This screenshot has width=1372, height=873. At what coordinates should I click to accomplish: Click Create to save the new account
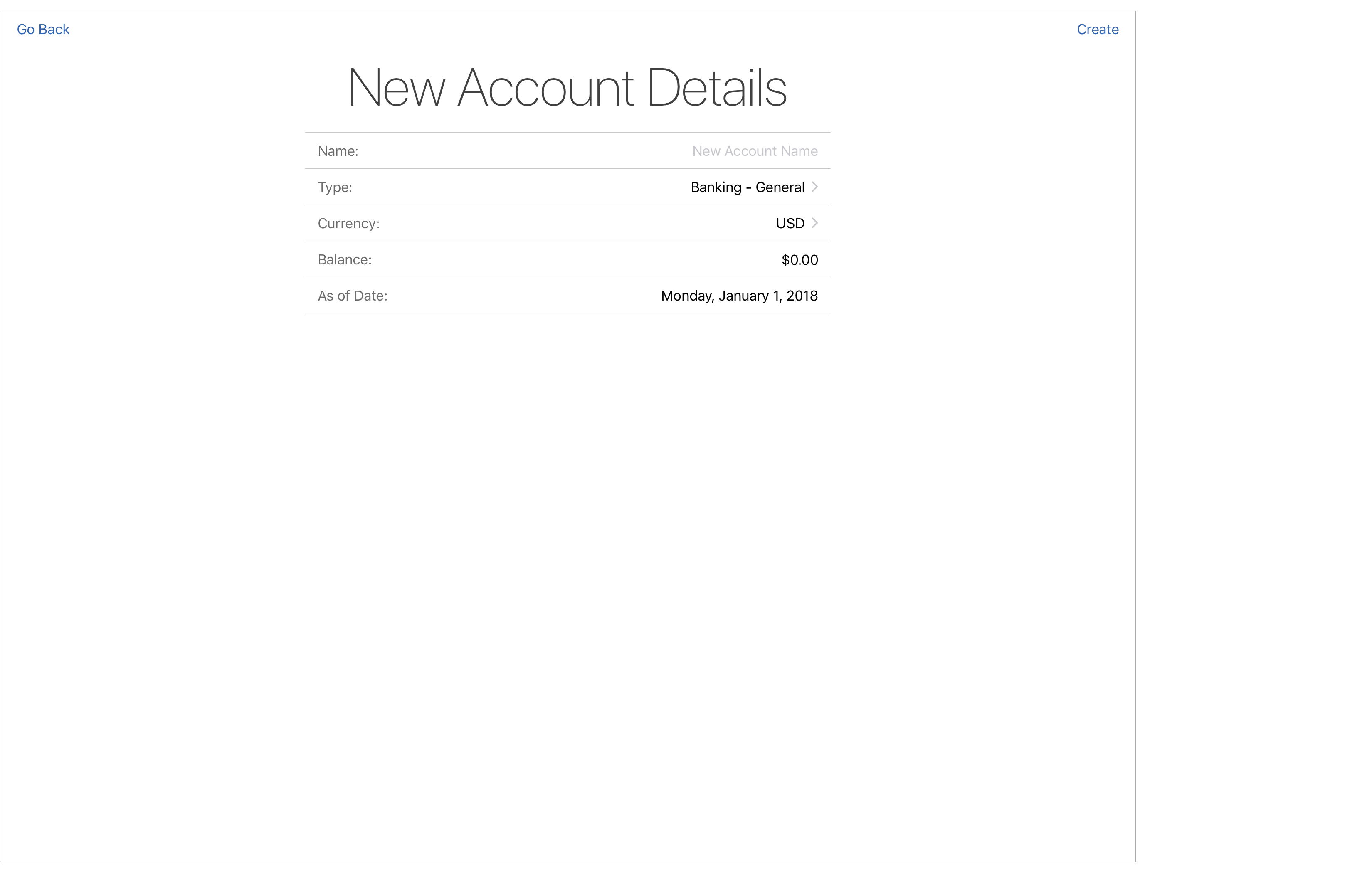click(x=1096, y=29)
